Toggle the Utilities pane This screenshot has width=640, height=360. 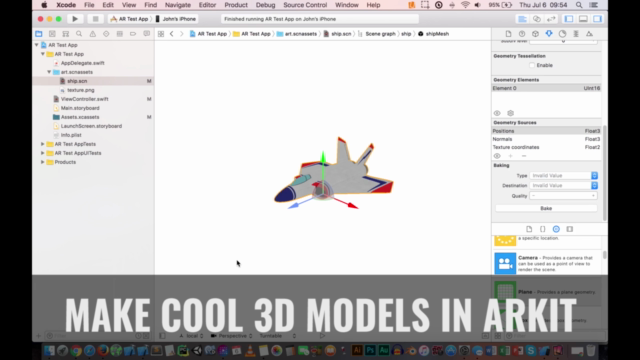[598, 19]
